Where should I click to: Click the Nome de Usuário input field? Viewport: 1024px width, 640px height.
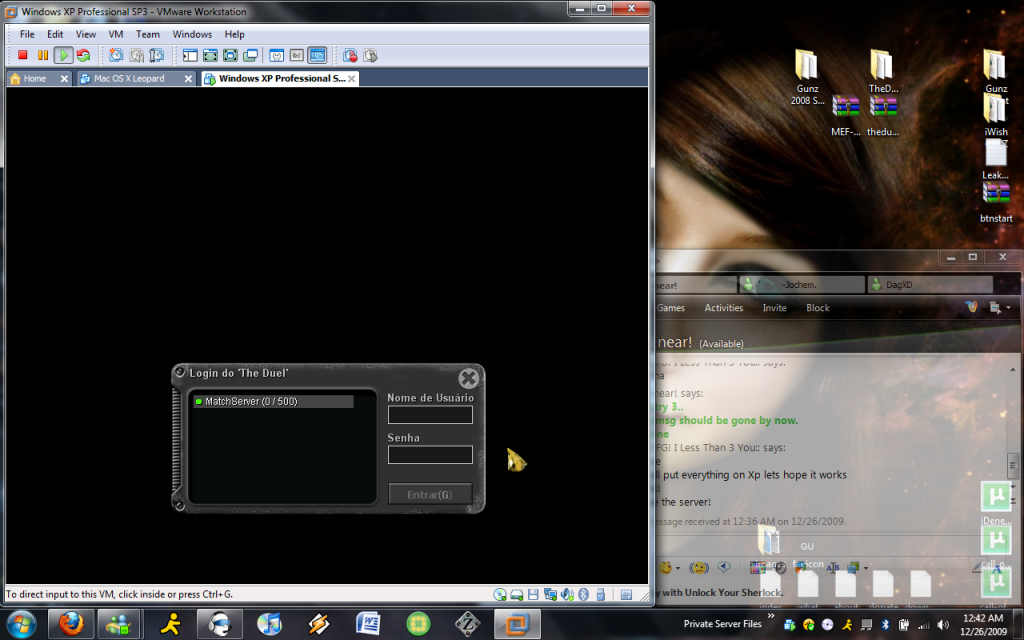pos(430,415)
